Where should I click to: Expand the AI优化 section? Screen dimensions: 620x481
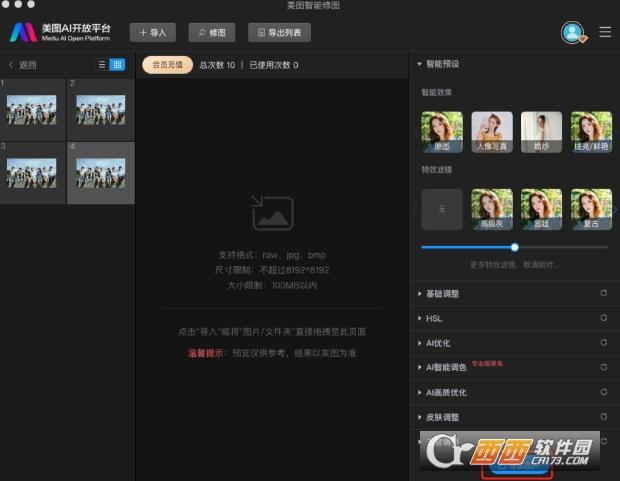[434, 343]
